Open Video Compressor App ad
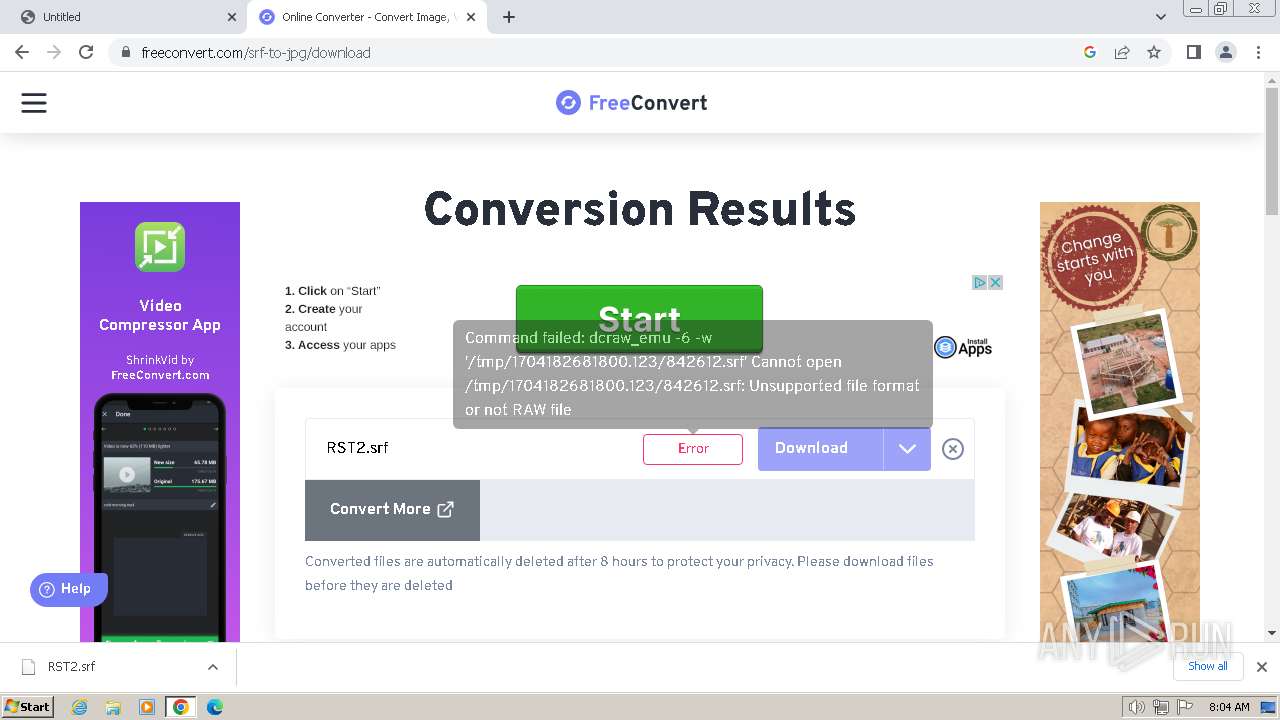1280x720 pixels. coord(160,422)
